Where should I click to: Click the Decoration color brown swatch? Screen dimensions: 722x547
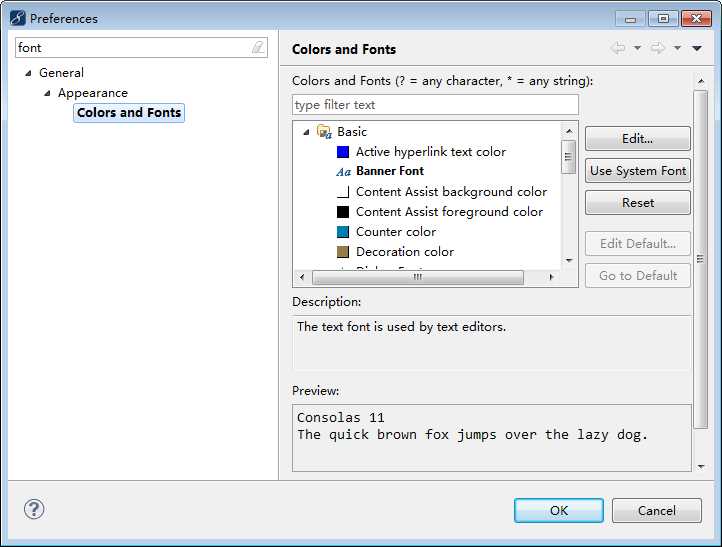(x=343, y=252)
